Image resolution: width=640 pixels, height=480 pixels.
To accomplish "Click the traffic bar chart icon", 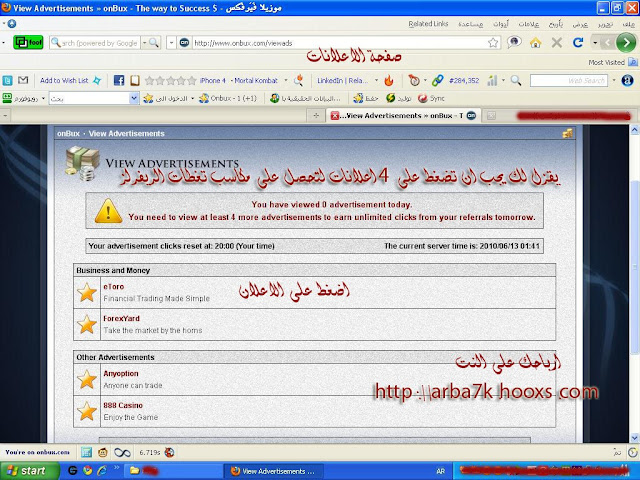I will (x=492, y=80).
